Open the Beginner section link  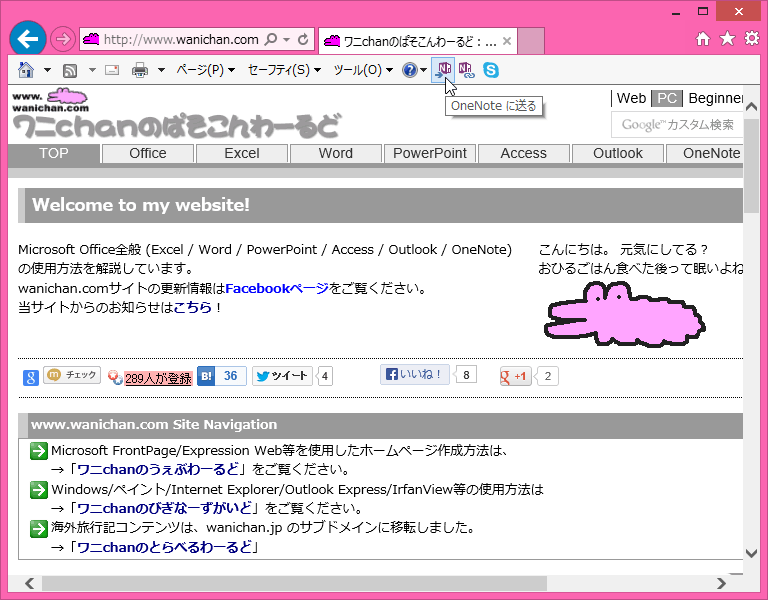click(716, 98)
